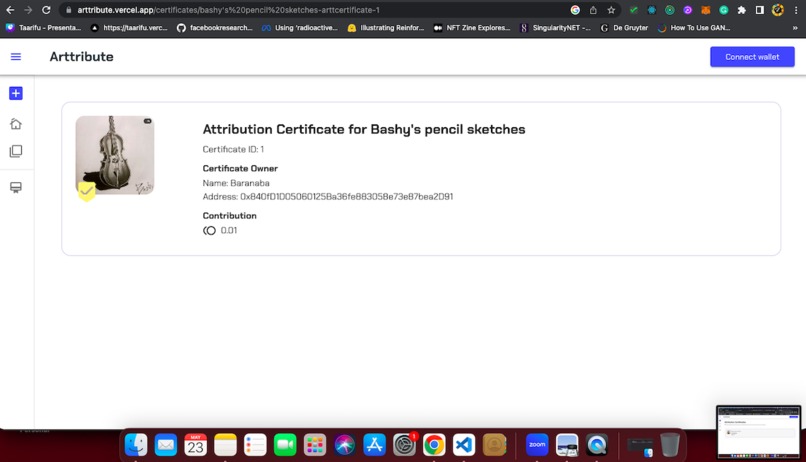Launch Visual Studio Code from the dock
806x462 pixels.
pos(464,445)
